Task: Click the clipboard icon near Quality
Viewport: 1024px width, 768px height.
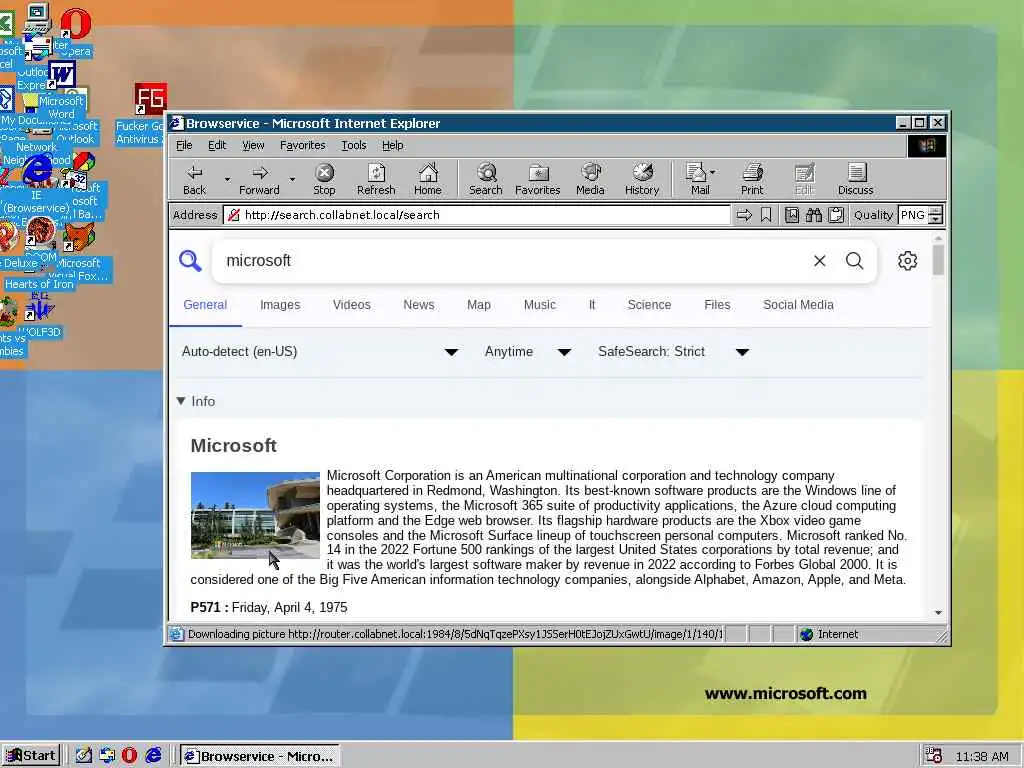Action: tap(836, 215)
